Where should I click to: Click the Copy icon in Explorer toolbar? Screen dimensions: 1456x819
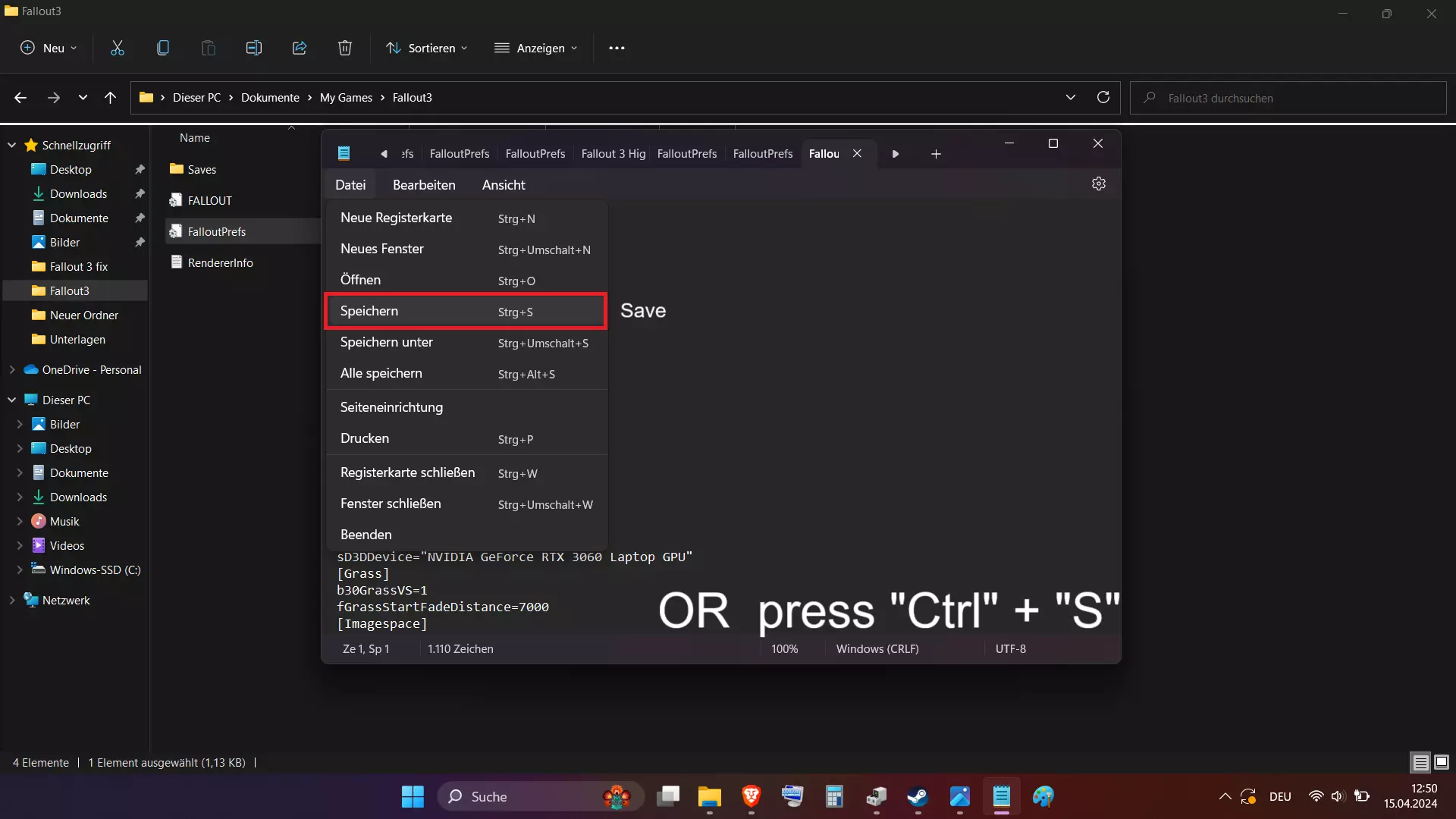click(x=162, y=48)
